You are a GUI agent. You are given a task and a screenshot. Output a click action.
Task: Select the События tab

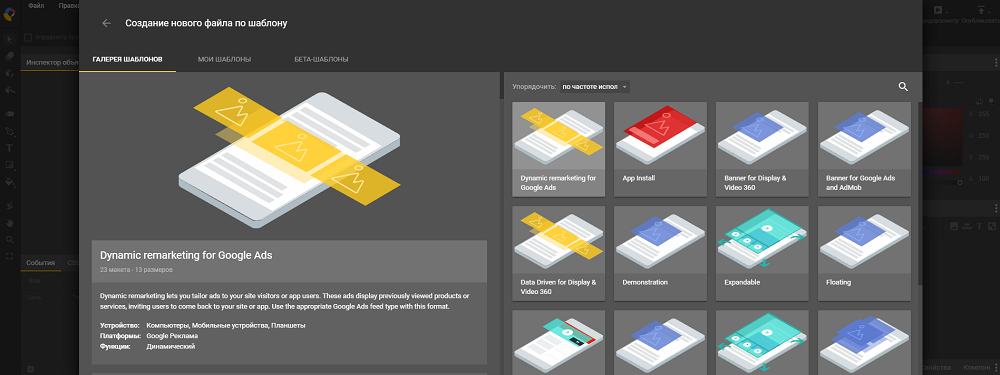point(41,263)
